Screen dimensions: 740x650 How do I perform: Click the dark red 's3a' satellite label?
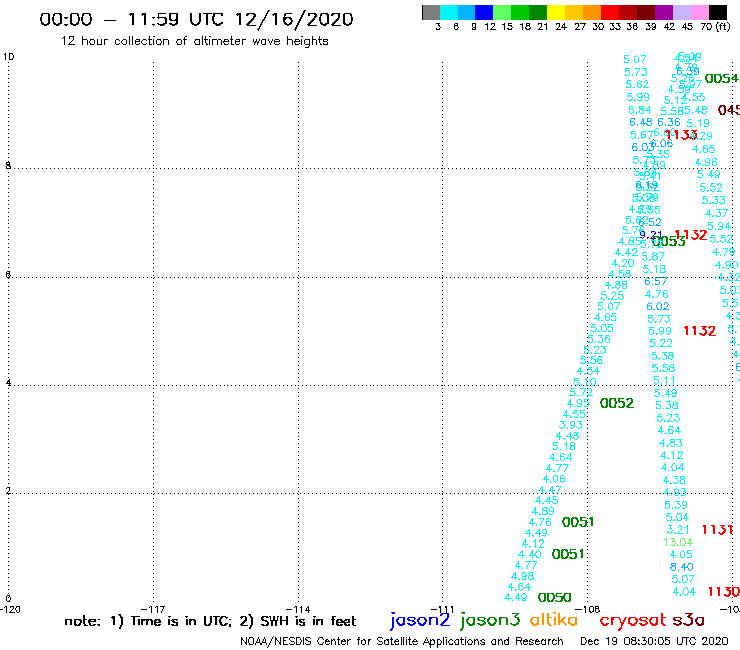689,620
